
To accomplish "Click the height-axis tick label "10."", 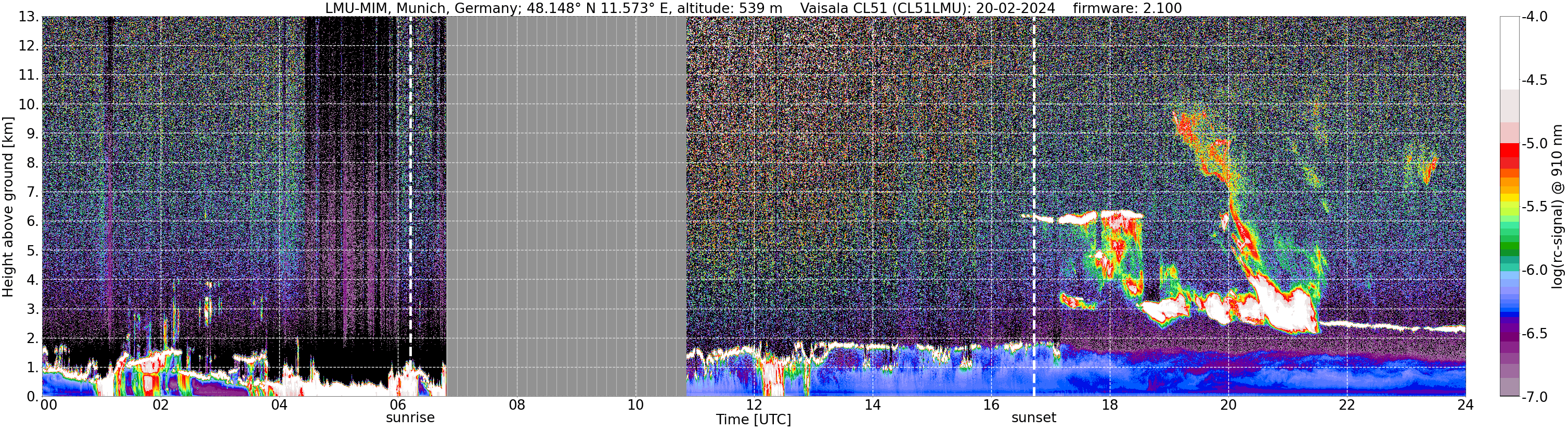I will click(29, 104).
